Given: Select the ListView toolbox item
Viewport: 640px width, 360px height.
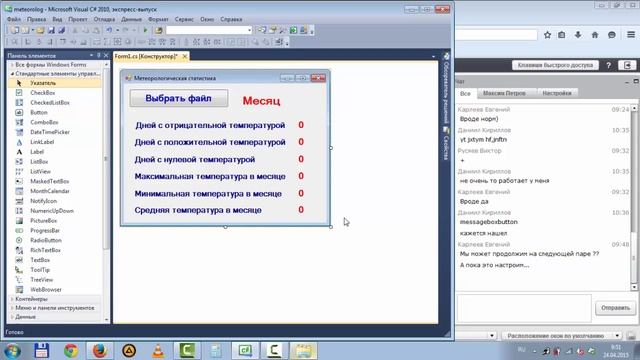Looking at the screenshot, I should [x=40, y=171].
